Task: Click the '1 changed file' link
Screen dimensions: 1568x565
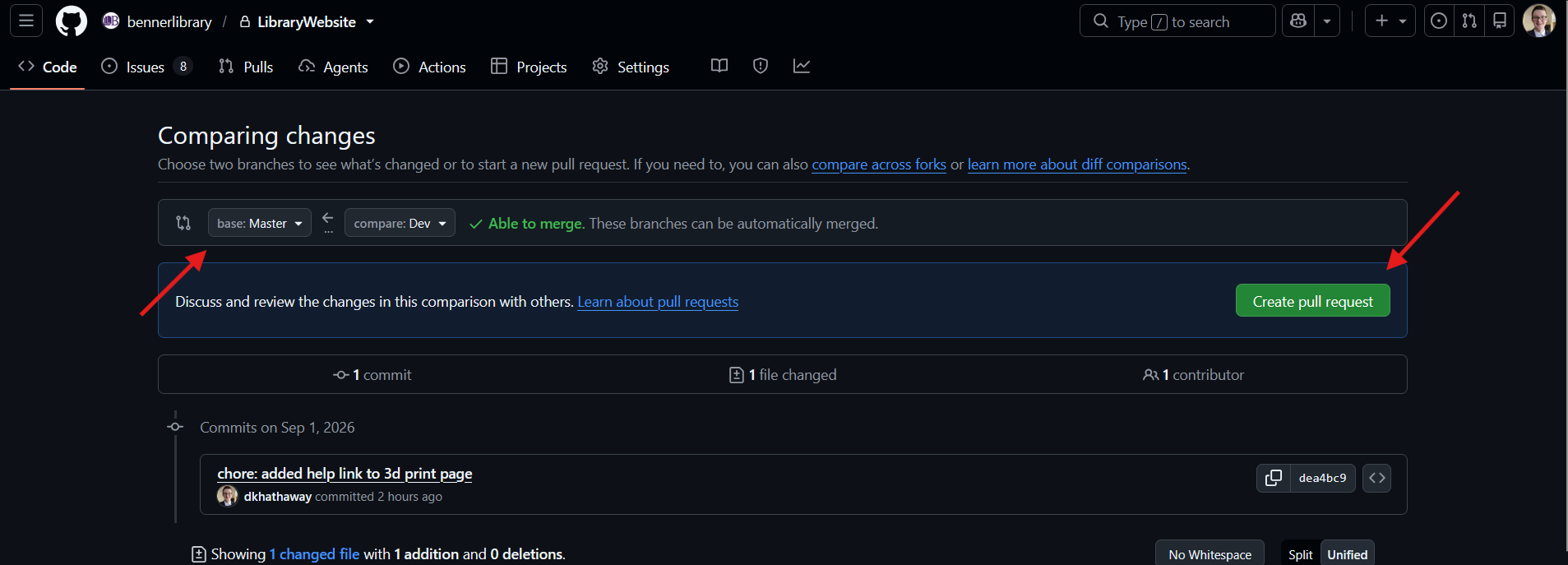Action: 314,554
